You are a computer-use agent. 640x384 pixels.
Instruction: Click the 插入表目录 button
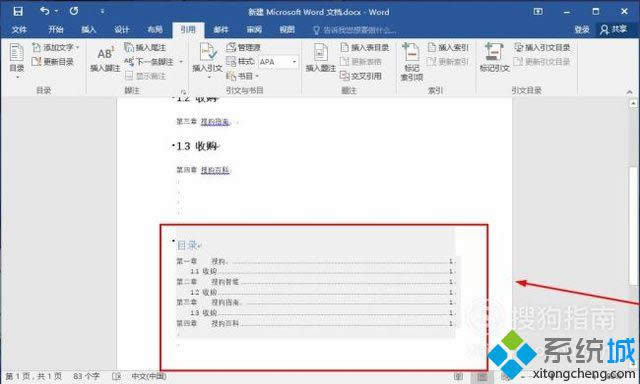click(364, 47)
